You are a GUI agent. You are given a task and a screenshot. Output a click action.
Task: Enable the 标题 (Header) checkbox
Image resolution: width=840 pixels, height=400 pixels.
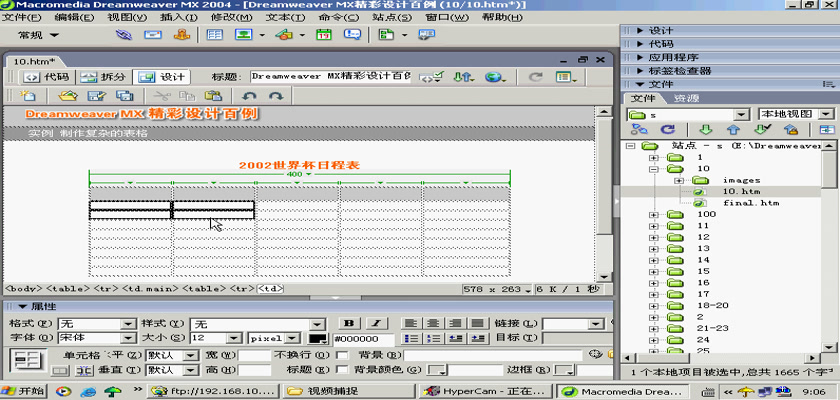pos(342,369)
